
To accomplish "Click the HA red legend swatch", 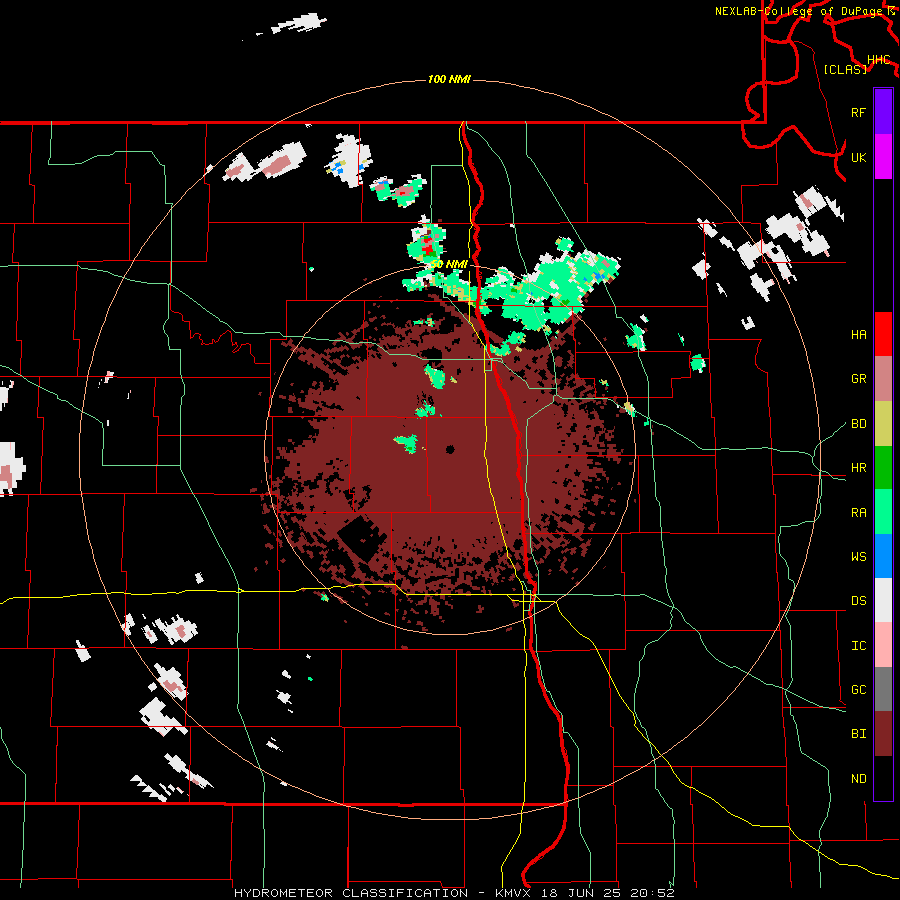I will tap(883, 334).
